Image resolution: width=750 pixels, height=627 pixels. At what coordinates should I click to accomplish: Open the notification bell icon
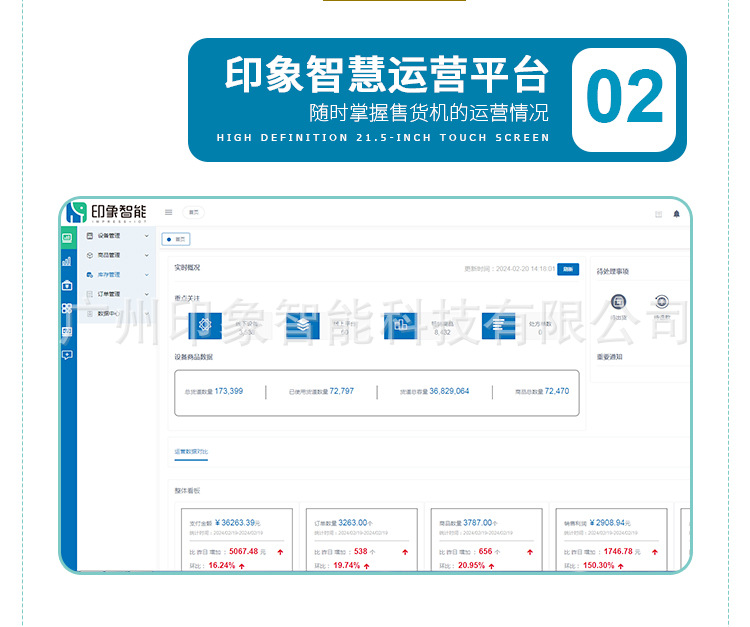click(676, 214)
